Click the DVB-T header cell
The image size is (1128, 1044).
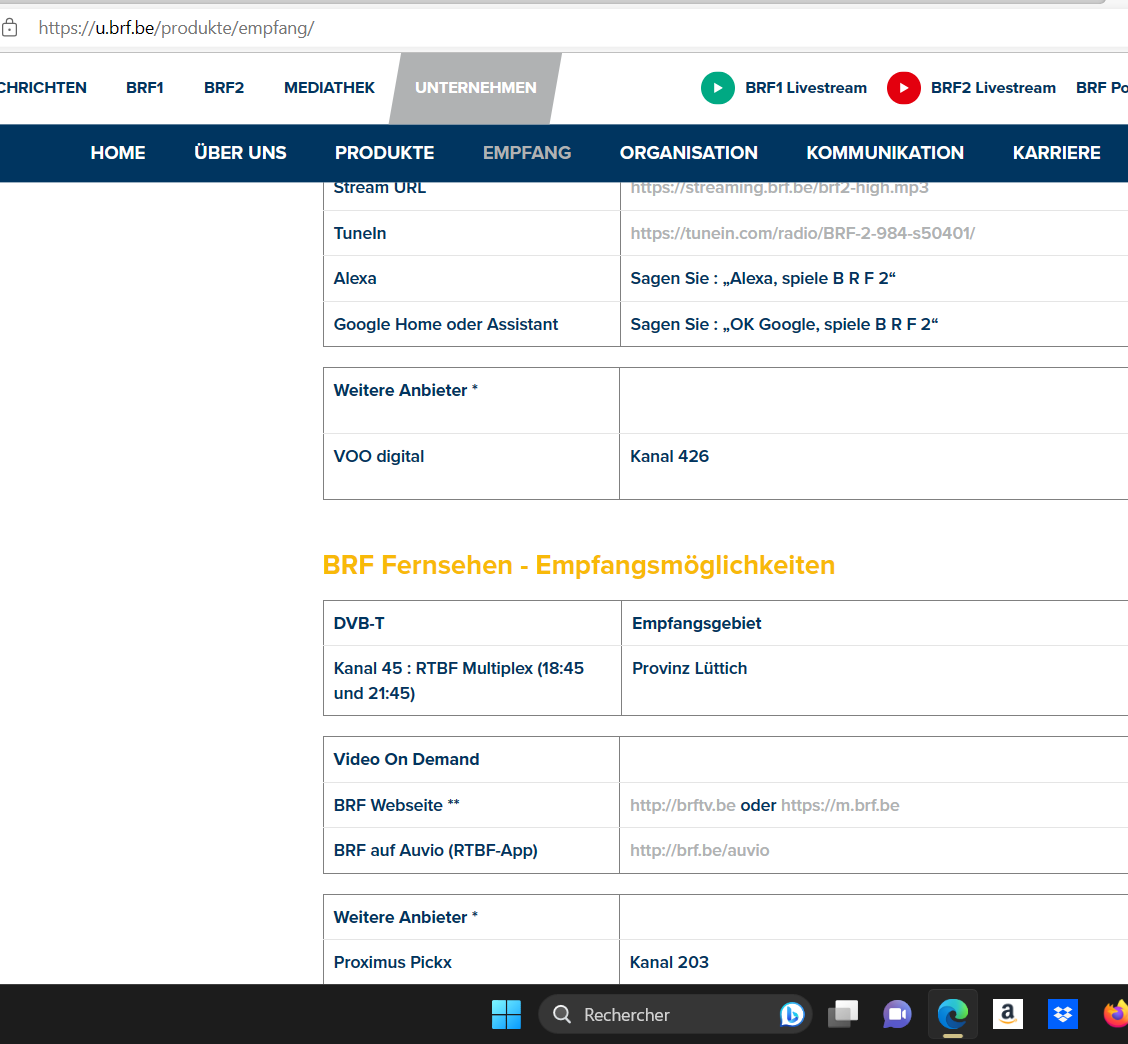click(x=472, y=623)
